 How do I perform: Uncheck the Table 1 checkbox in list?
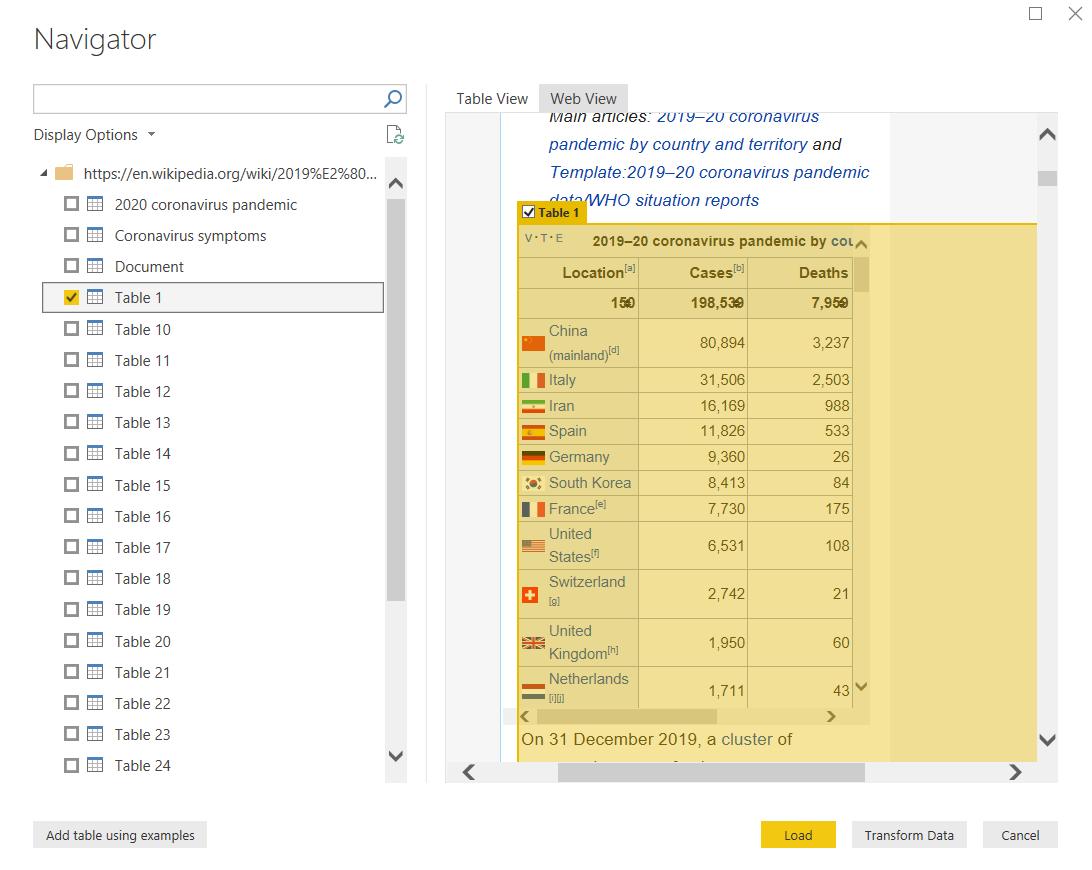click(71, 297)
